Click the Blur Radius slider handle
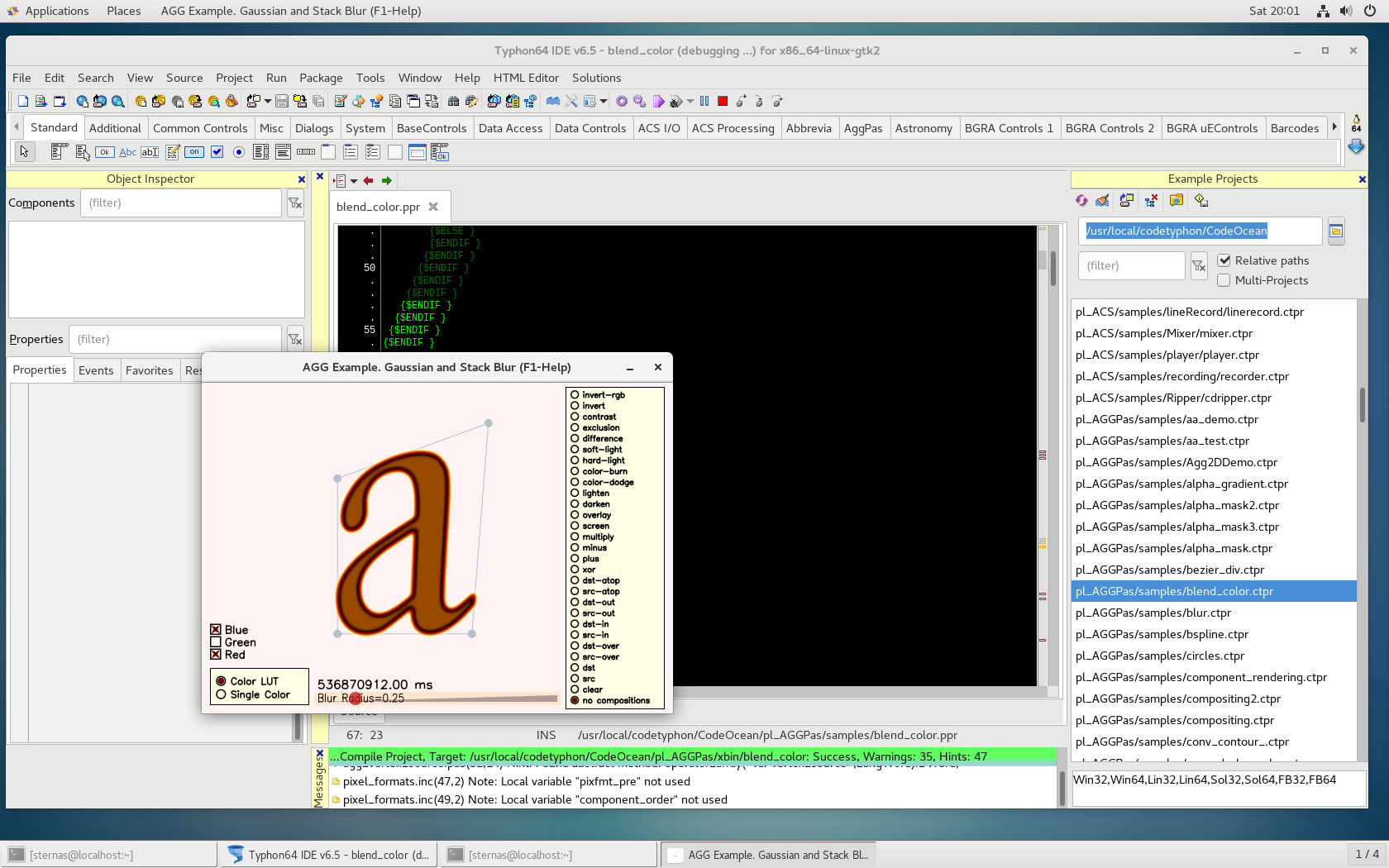1389x868 pixels. point(356,698)
